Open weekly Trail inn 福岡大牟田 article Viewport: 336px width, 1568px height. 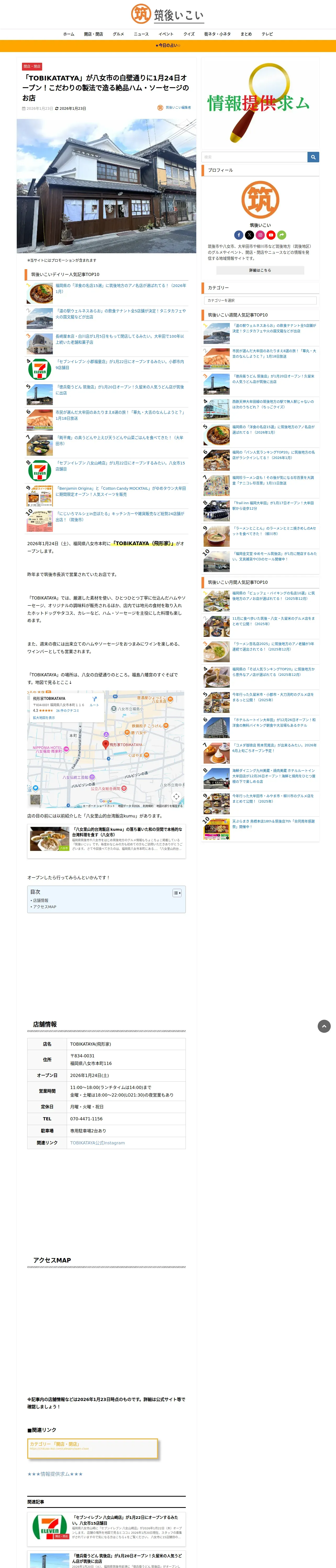coord(274,506)
